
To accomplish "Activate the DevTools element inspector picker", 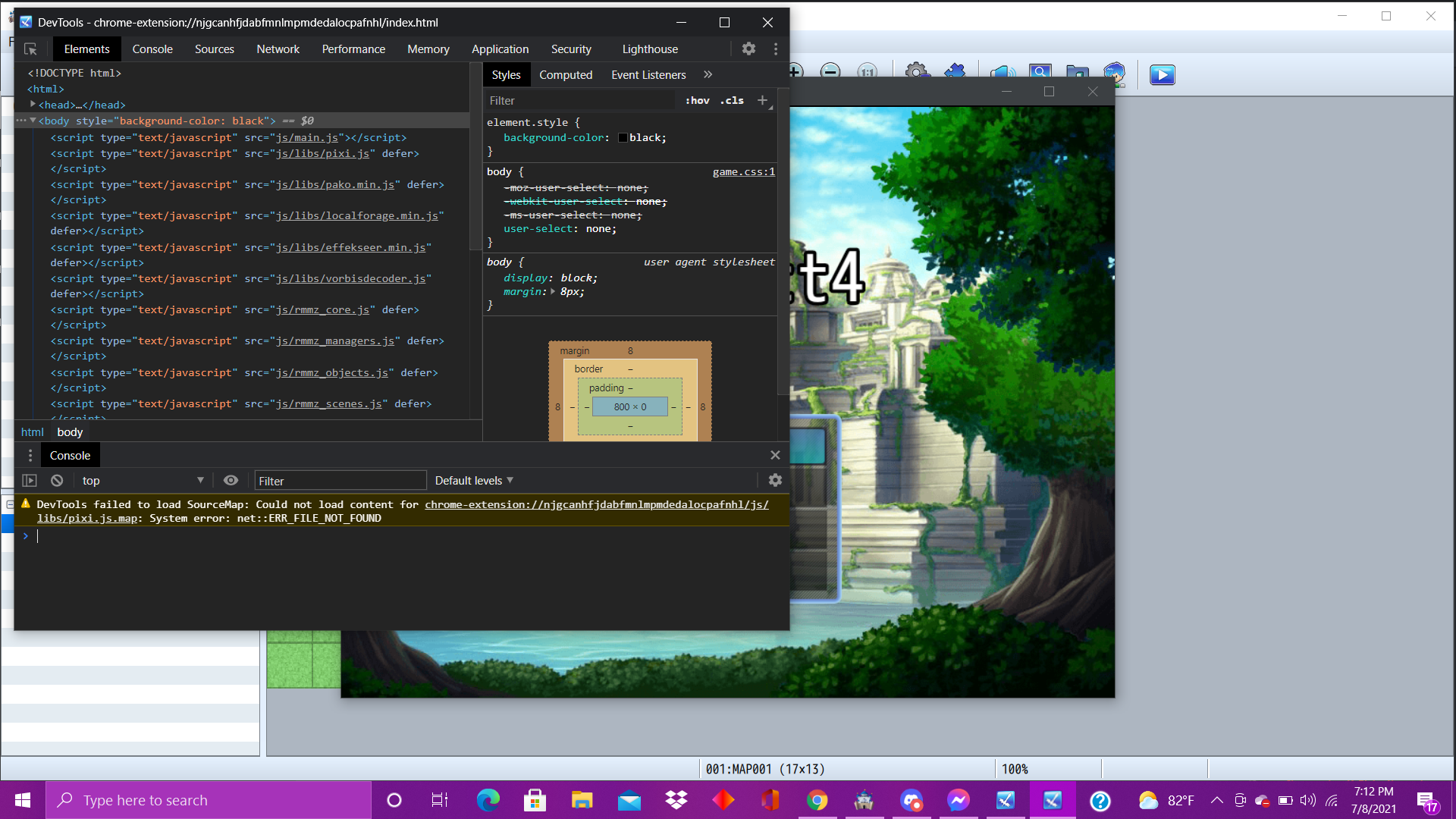I will 30,49.
